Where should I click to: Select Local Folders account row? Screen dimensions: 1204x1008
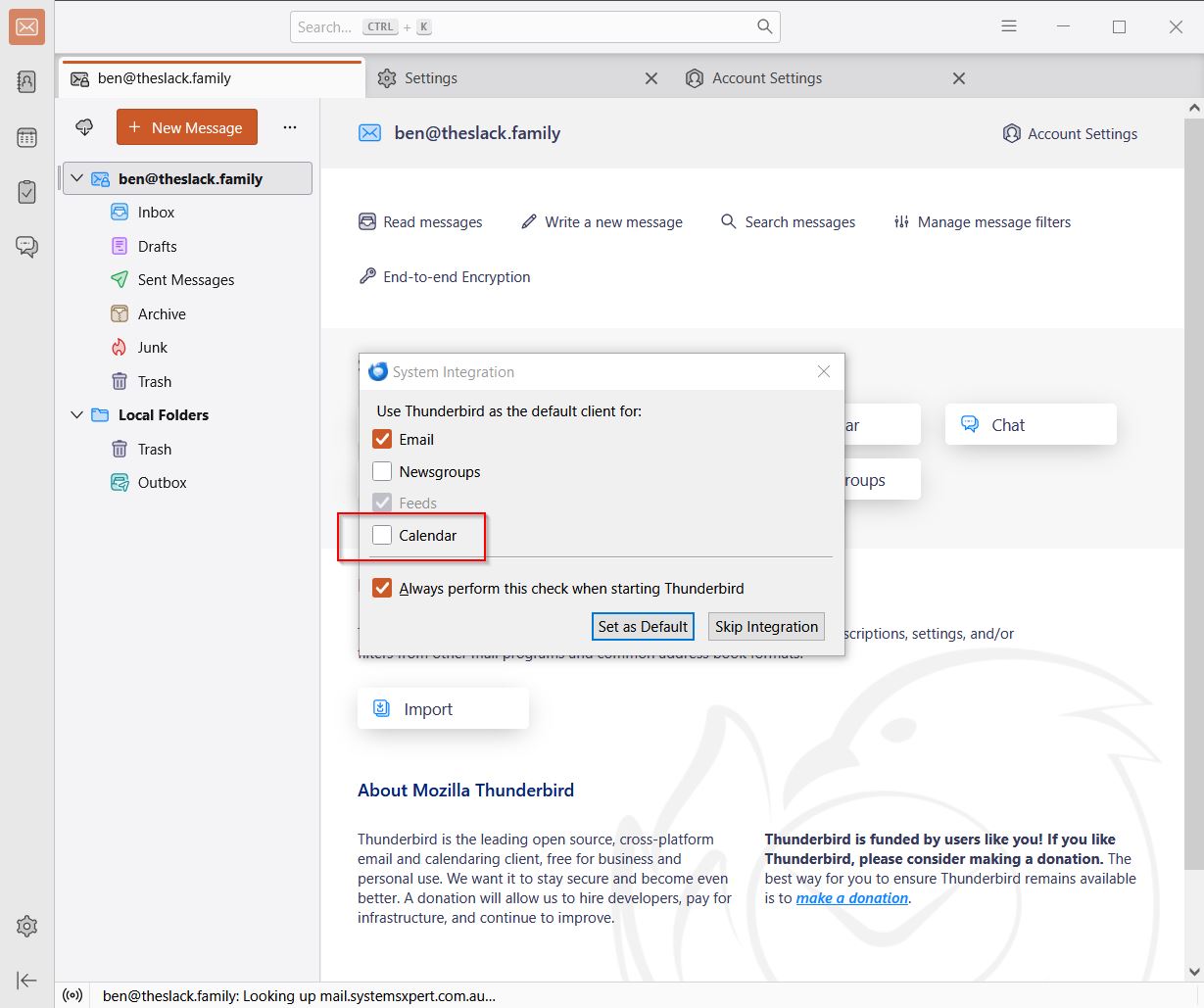(187, 415)
